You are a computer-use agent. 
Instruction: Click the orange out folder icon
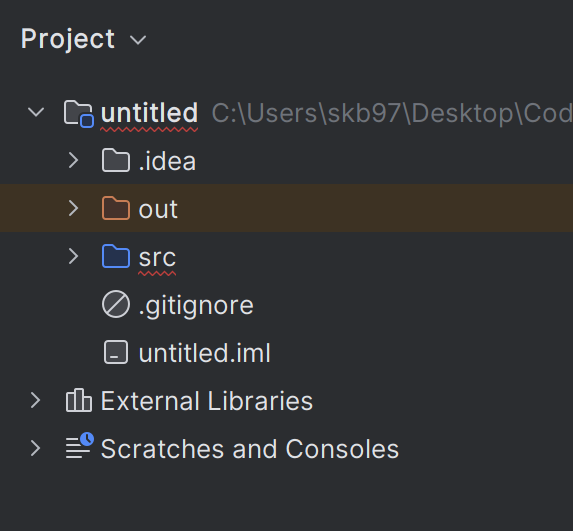116,208
